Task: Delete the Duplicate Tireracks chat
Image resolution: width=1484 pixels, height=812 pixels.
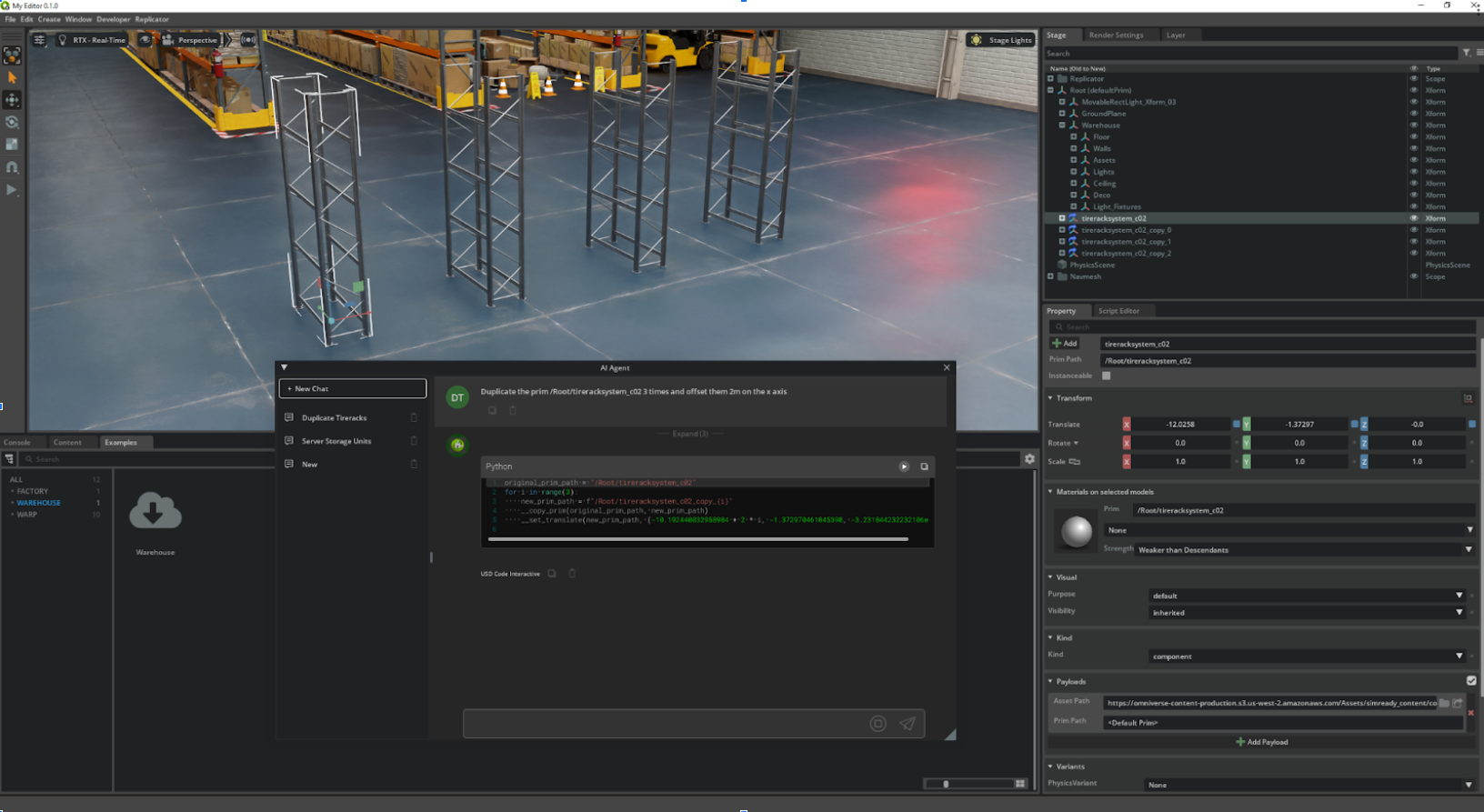Action: 414,417
